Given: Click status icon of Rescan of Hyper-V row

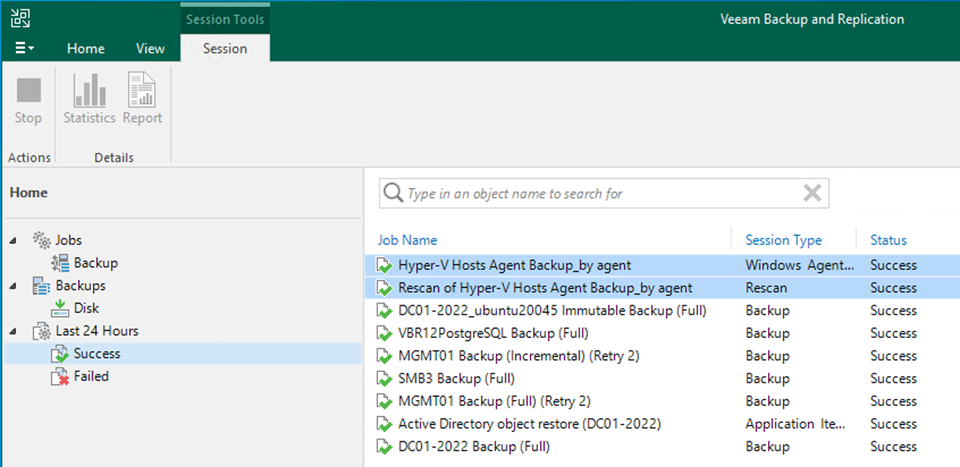Looking at the screenshot, I should [384, 288].
